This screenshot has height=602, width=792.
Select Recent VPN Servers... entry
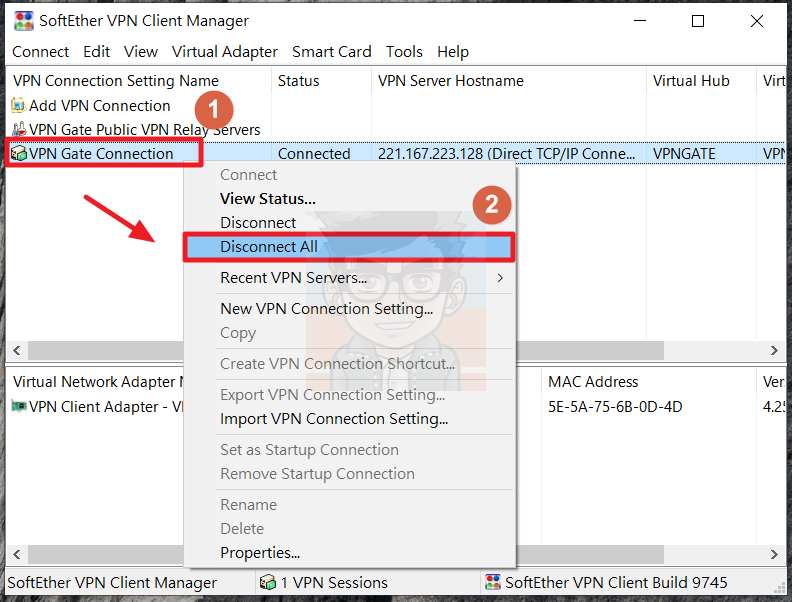click(x=350, y=278)
